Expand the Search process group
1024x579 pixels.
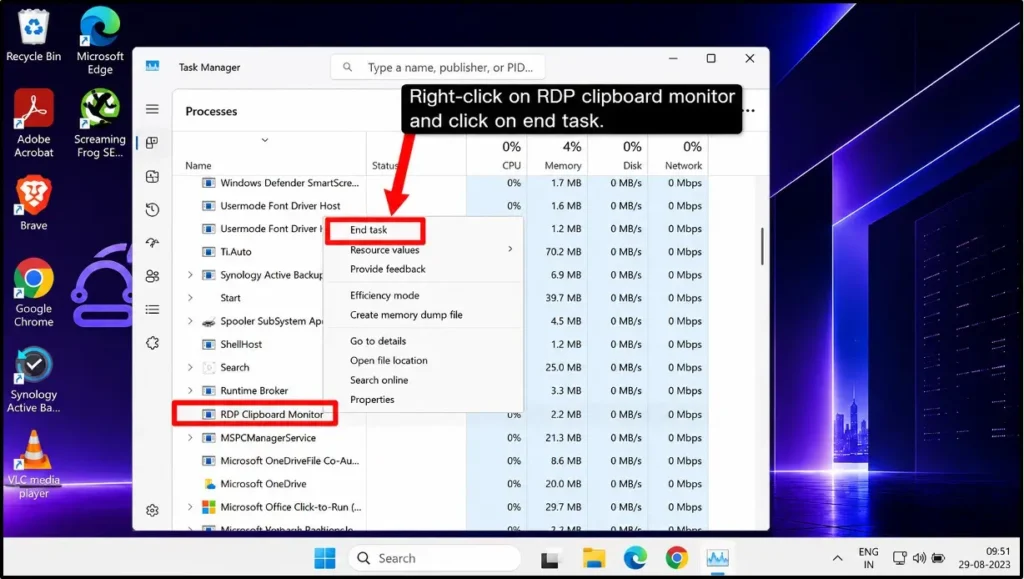[x=190, y=368]
